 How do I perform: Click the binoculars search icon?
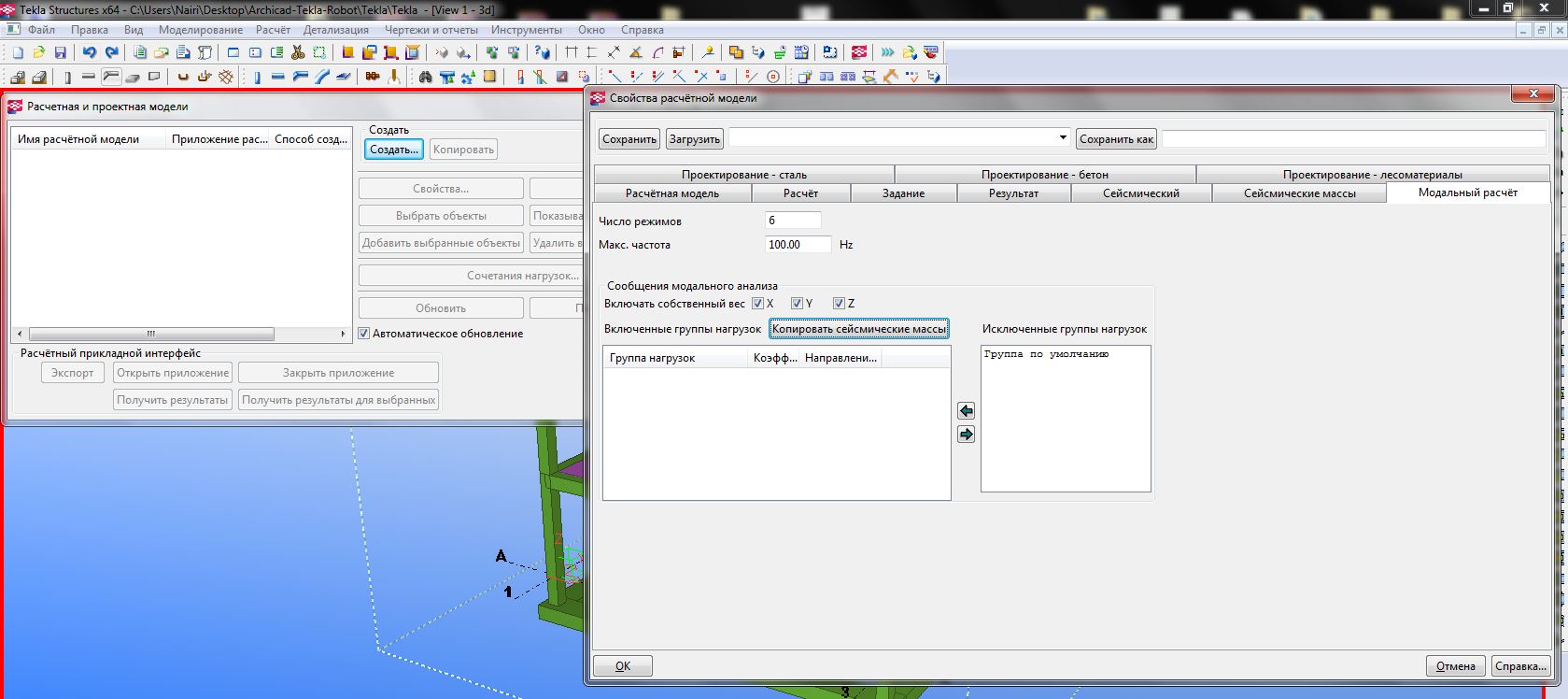(426, 77)
